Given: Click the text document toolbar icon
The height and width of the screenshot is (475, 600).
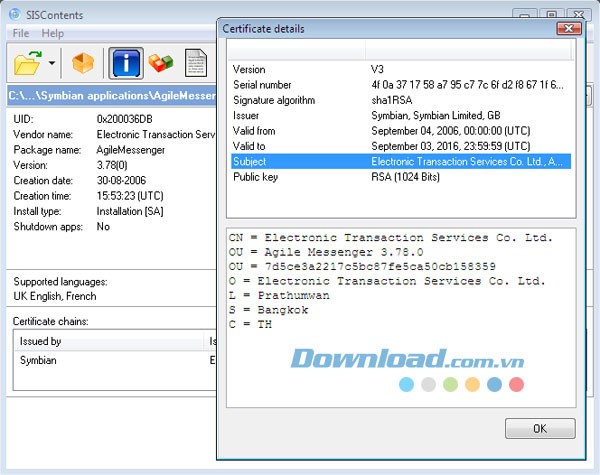Looking at the screenshot, I should 196,65.
